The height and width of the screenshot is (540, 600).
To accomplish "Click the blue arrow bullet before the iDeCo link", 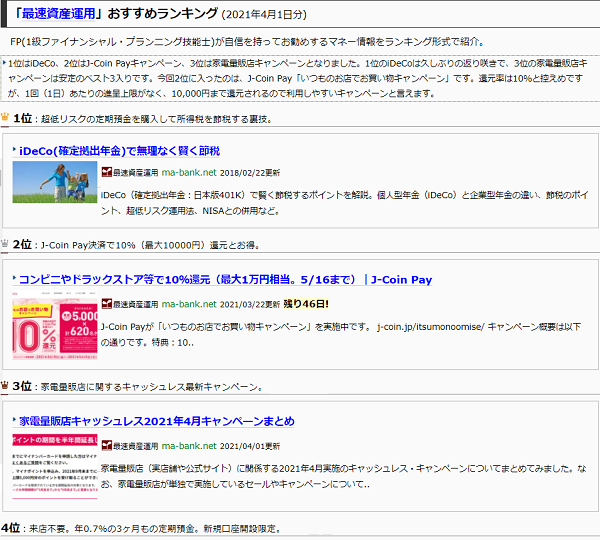I will [x=14, y=149].
